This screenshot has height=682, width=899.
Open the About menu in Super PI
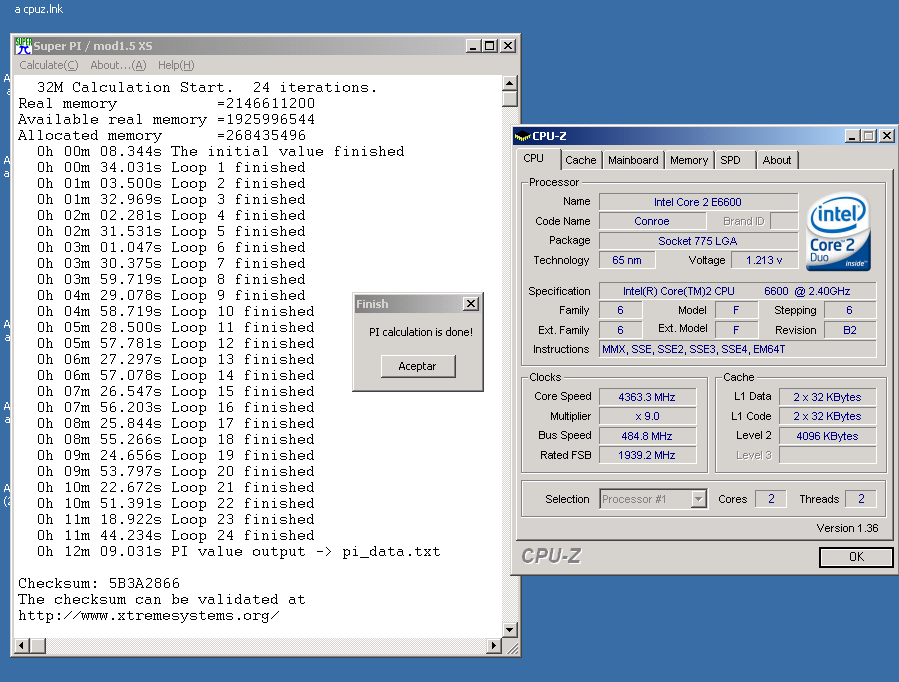[118, 65]
